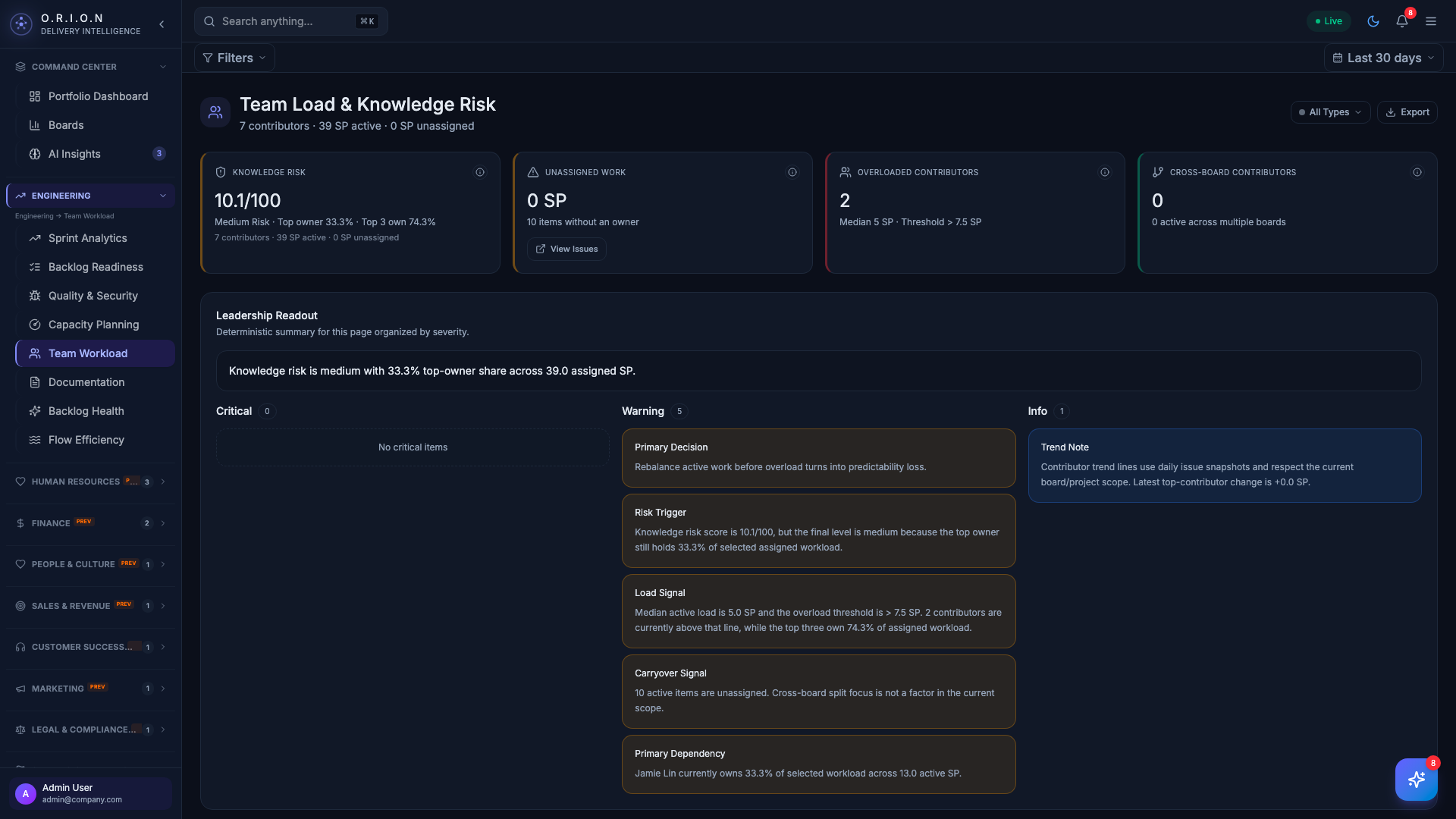1456x819 pixels.
Task: Expand the Human Resources section
Action: pyautogui.click(x=91, y=482)
